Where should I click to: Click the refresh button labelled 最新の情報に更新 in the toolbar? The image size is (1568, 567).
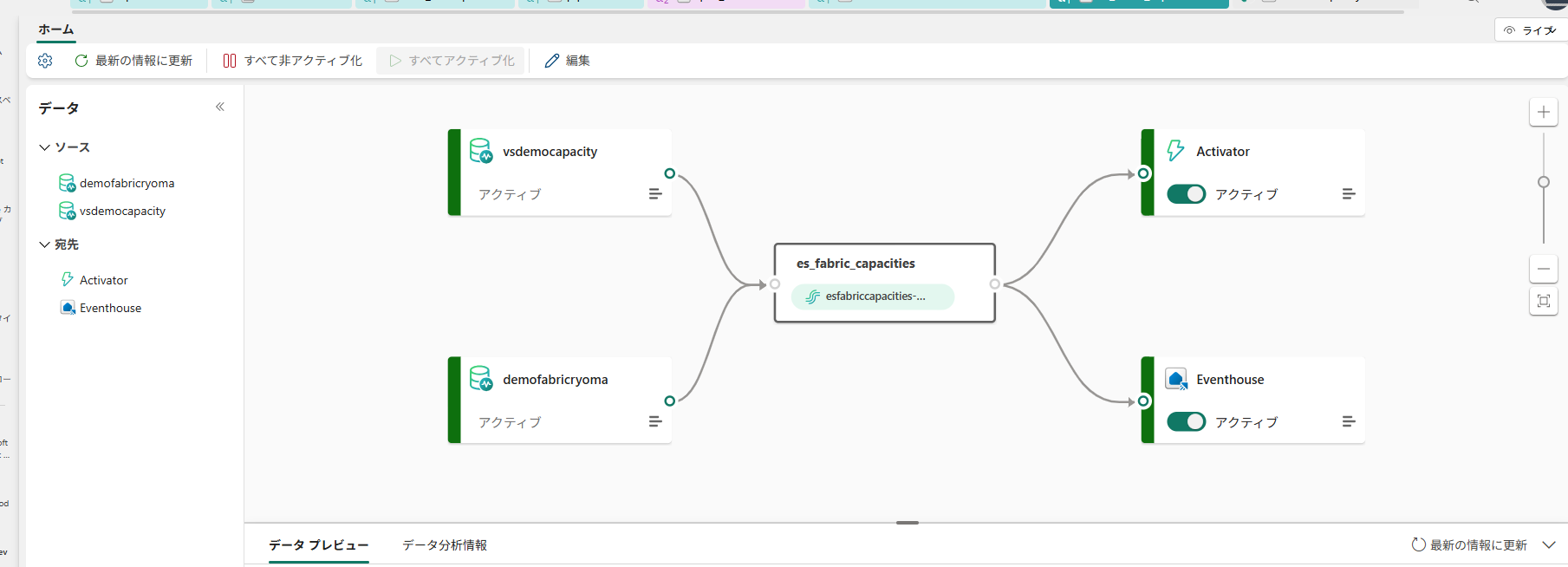133,61
